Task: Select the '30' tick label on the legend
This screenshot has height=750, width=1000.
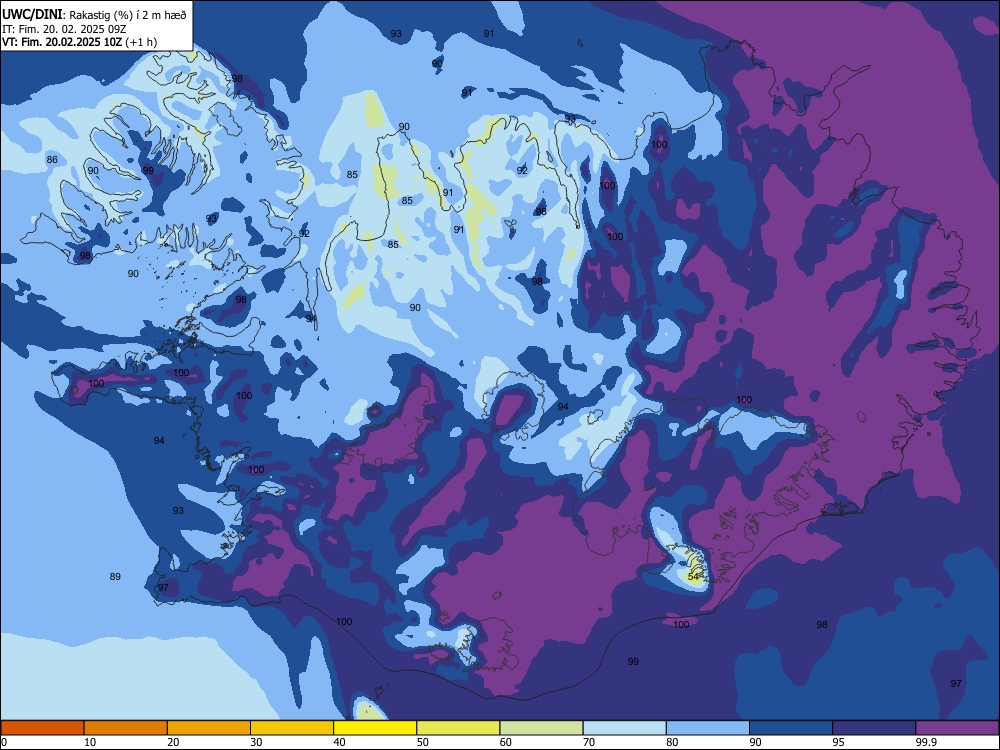Action: click(x=256, y=742)
